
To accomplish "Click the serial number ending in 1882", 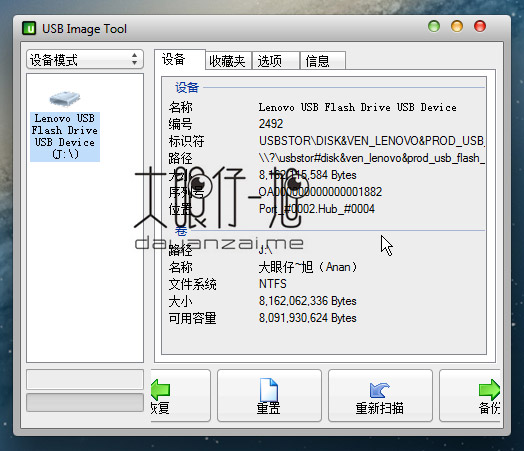I will (x=320, y=192).
